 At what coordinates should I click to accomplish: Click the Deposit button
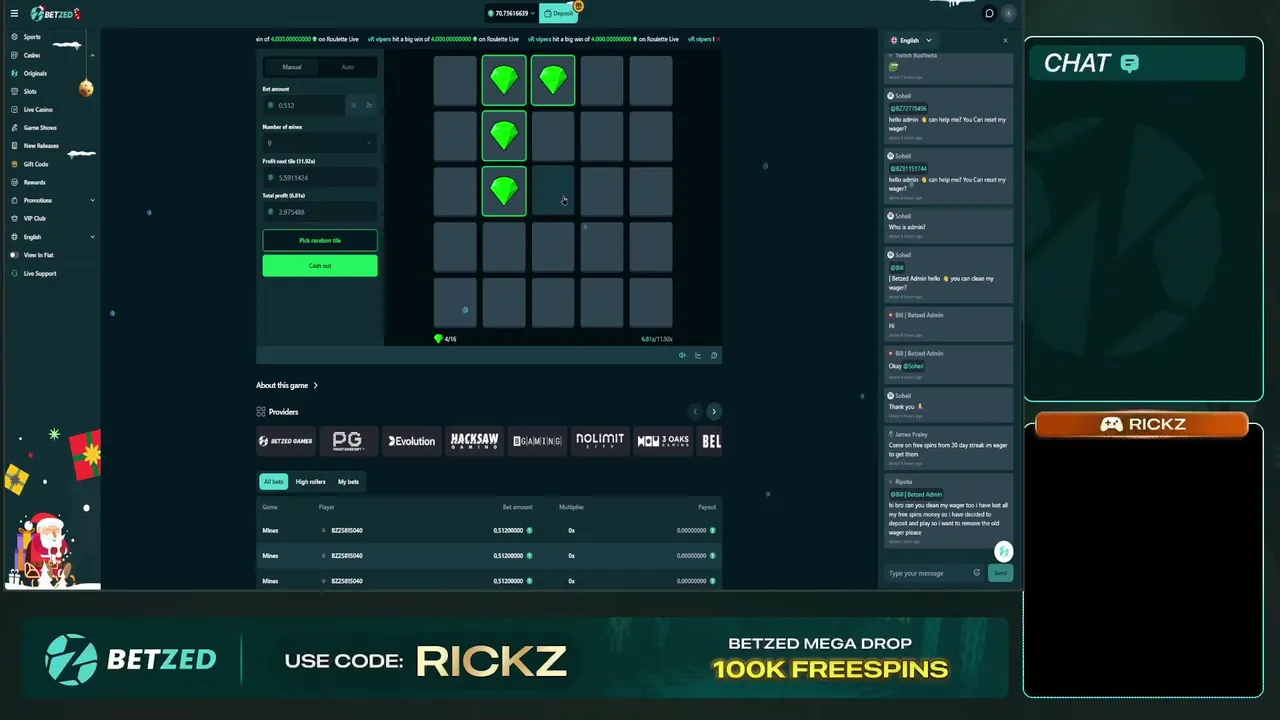point(558,13)
